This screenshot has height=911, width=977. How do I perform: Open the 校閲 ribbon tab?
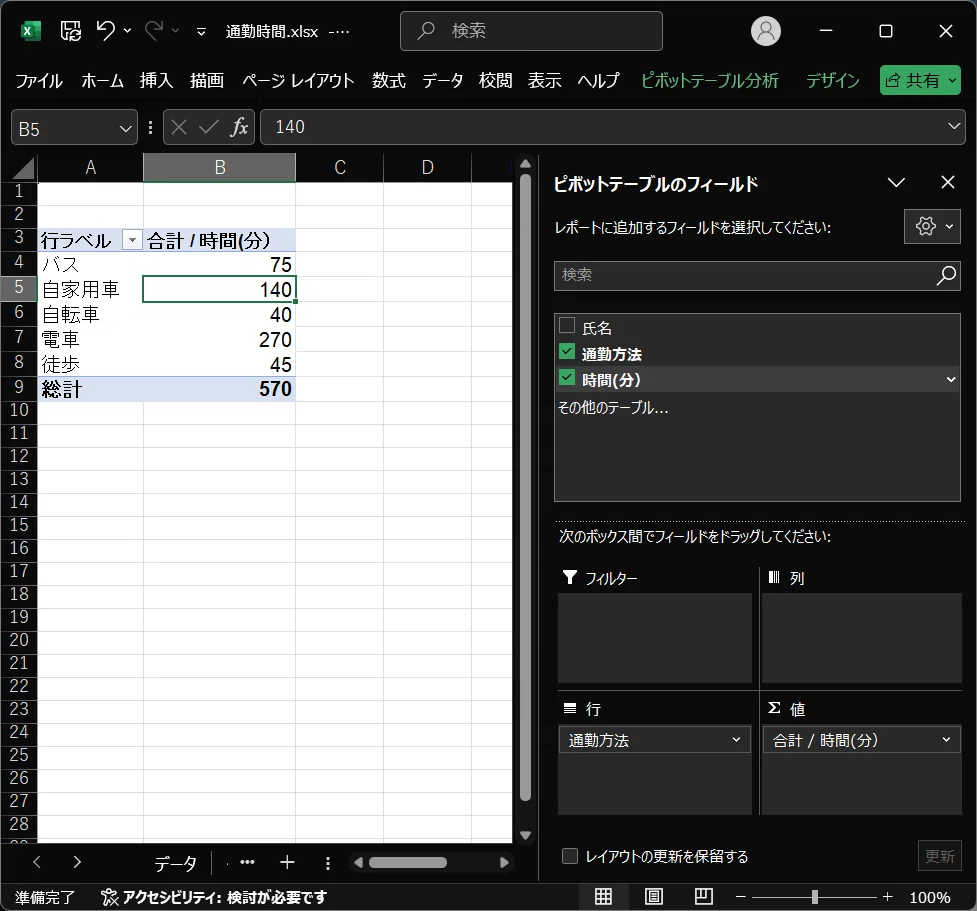495,80
